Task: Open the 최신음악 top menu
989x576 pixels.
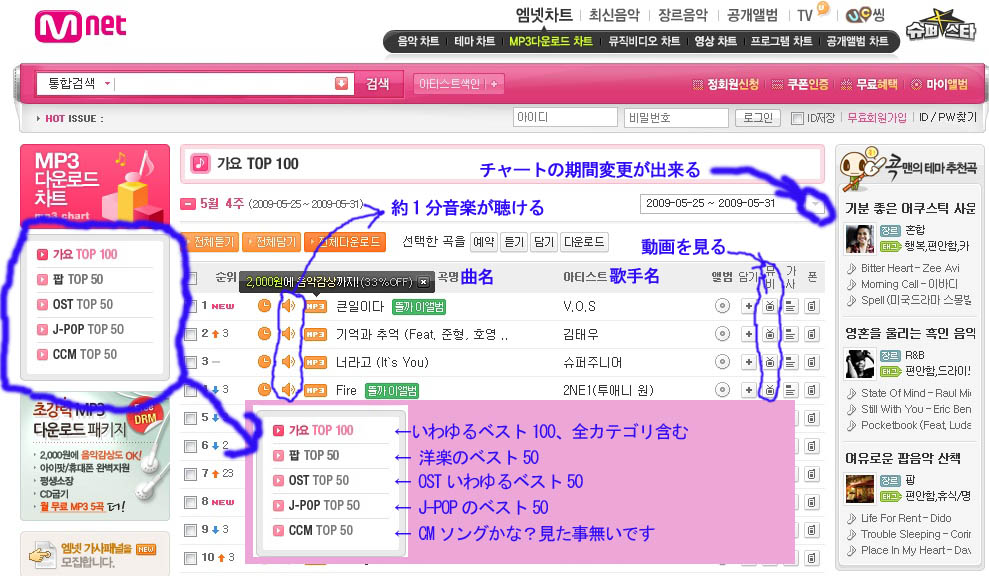Action: coord(614,15)
